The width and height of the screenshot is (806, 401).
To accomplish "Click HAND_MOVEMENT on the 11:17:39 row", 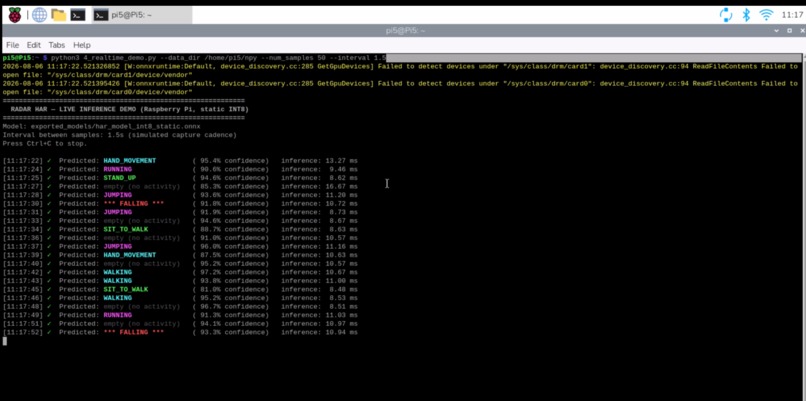I will point(130,255).
